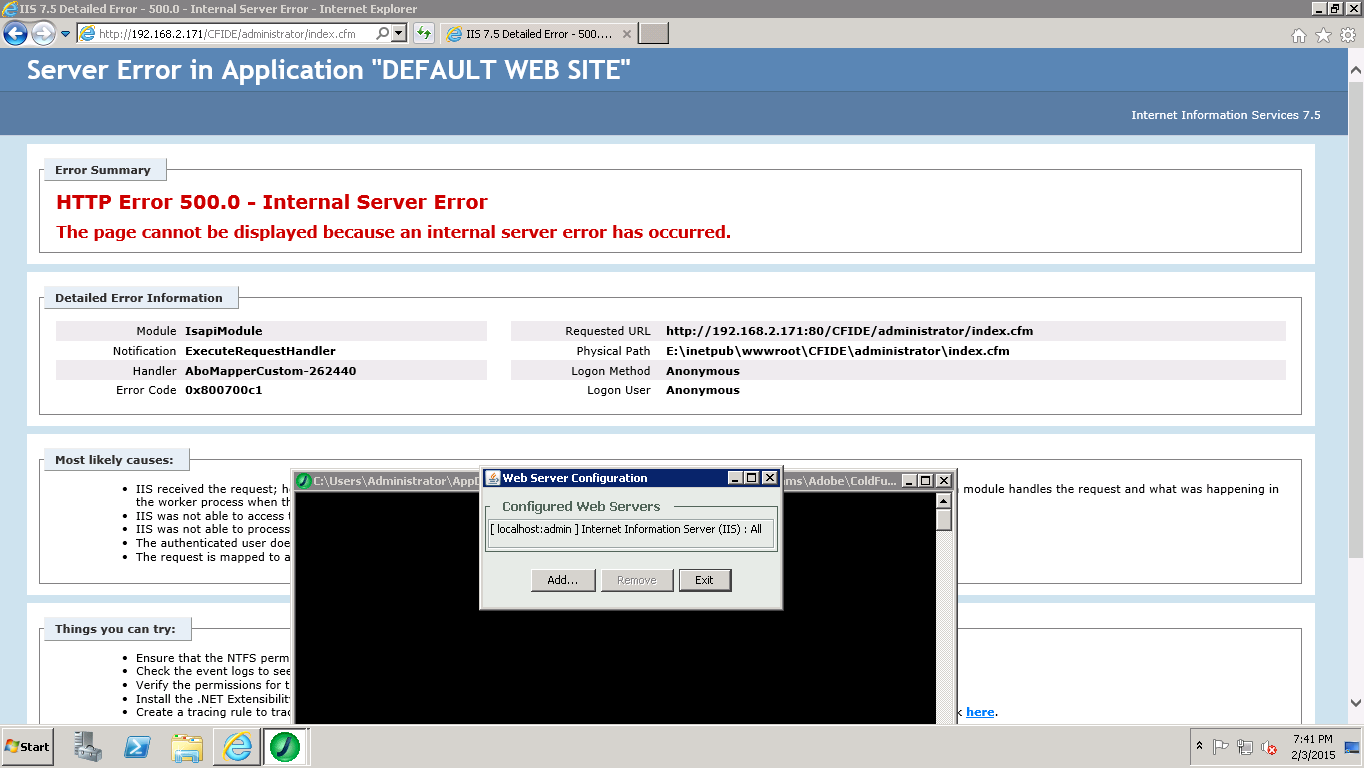Close the IIS 7.5 Detailed Error tab
The height and width of the screenshot is (768, 1364).
point(627,34)
